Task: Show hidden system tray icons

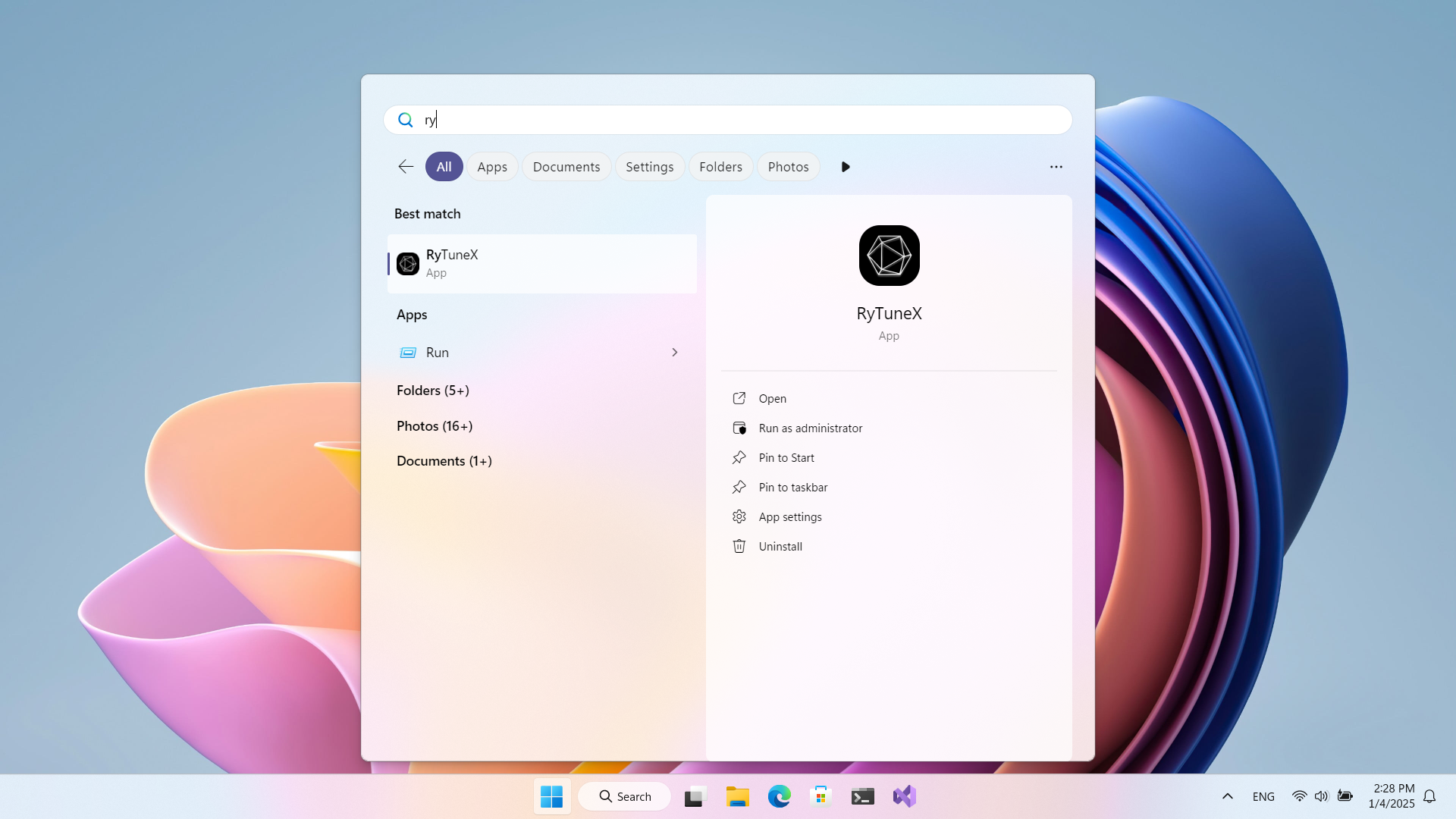Action: (1228, 796)
